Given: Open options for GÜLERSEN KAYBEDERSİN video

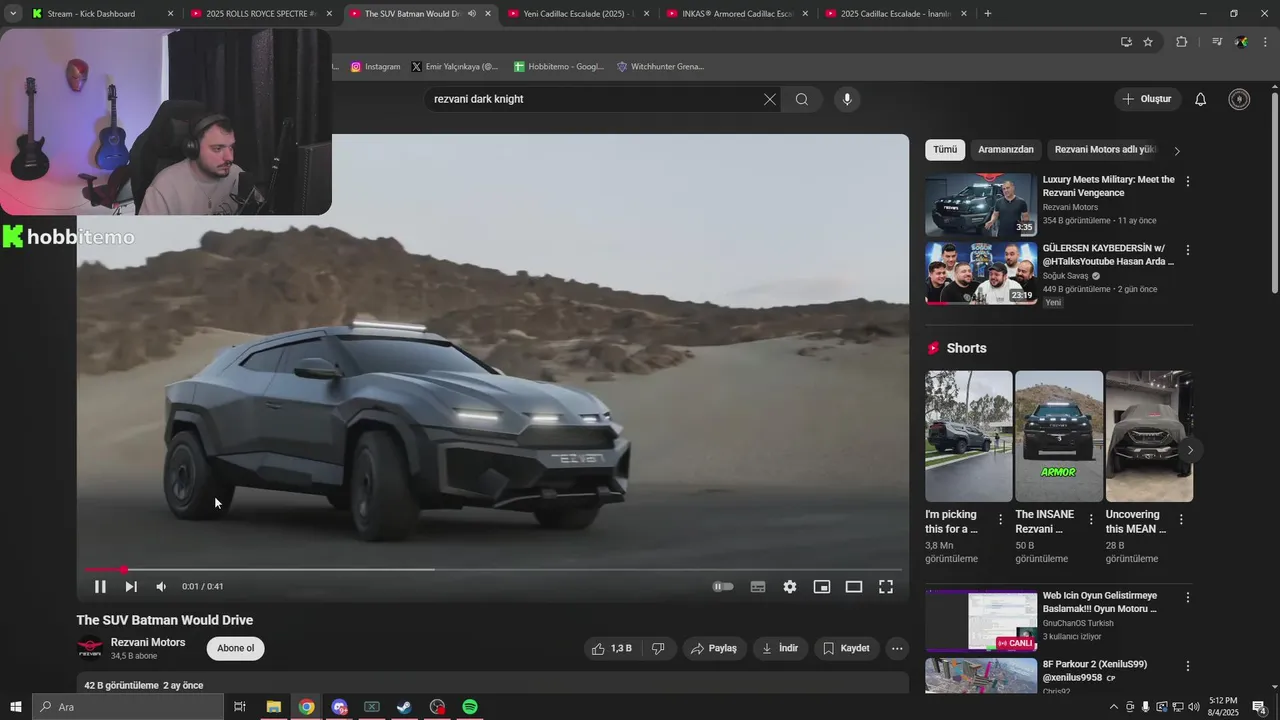Looking at the screenshot, I should 1188,250.
